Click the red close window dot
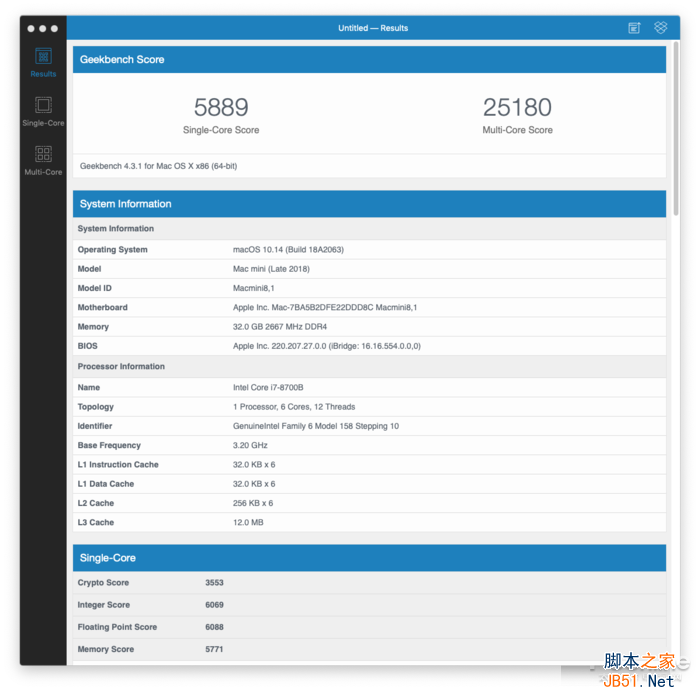The height and width of the screenshot is (690, 700). click(x=31, y=29)
